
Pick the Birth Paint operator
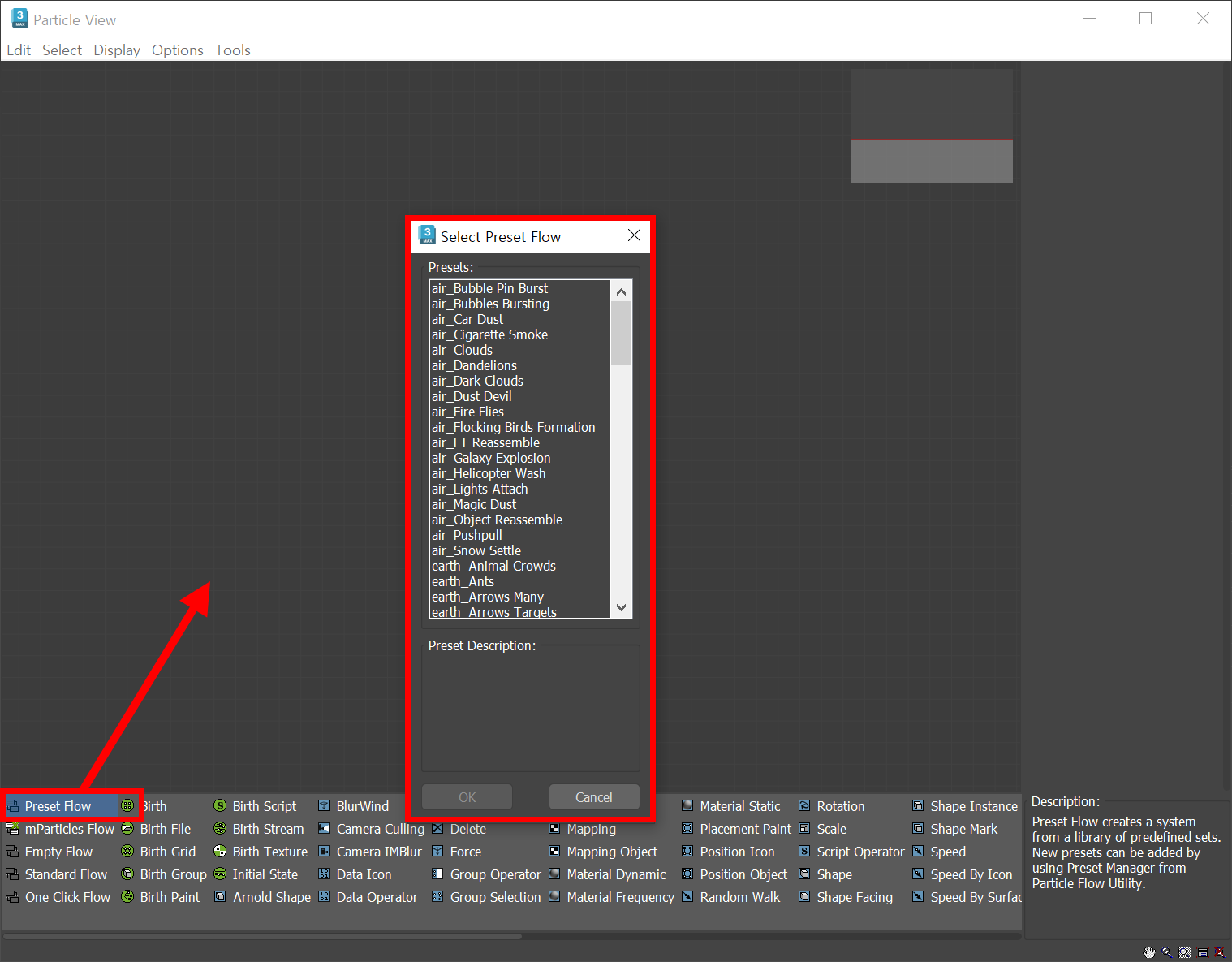click(161, 897)
